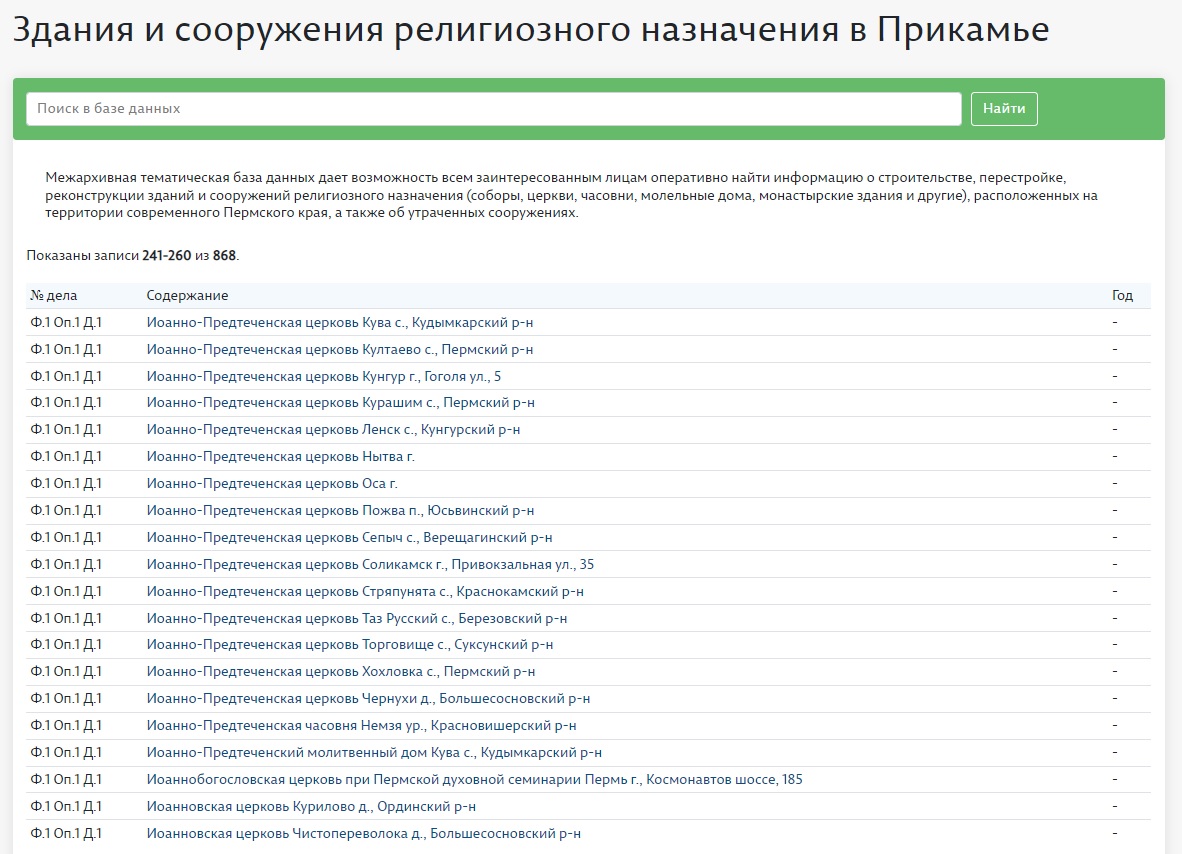Open Иоаннобогословская церковь при Пермской семинарии link
The image size is (1182, 854).
pyautogui.click(x=474, y=780)
